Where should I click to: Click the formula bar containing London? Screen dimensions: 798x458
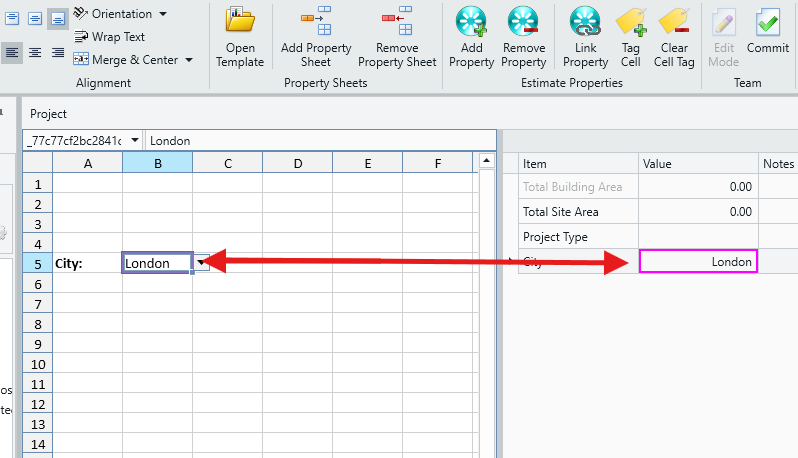[318, 141]
